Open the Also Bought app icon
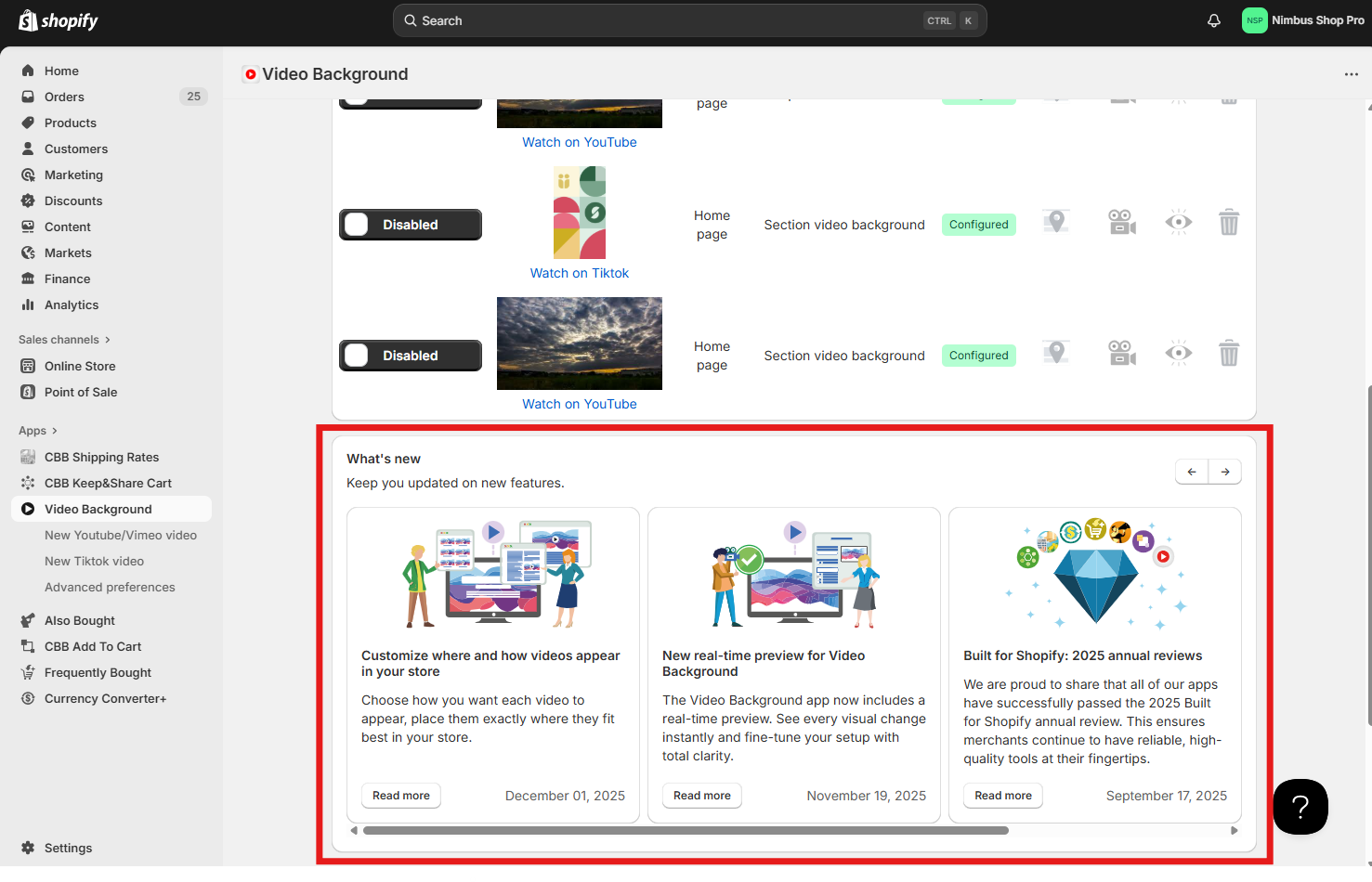Viewport: 1372px width, 882px height. pyautogui.click(x=28, y=620)
